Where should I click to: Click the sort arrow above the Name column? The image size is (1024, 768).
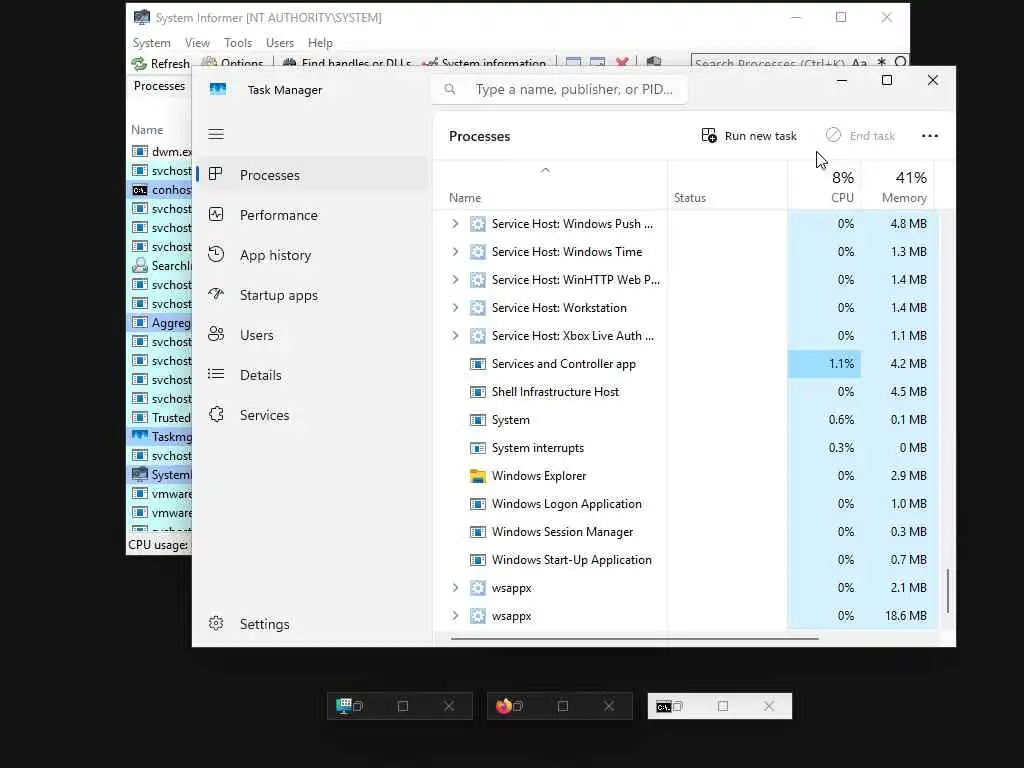coord(545,170)
